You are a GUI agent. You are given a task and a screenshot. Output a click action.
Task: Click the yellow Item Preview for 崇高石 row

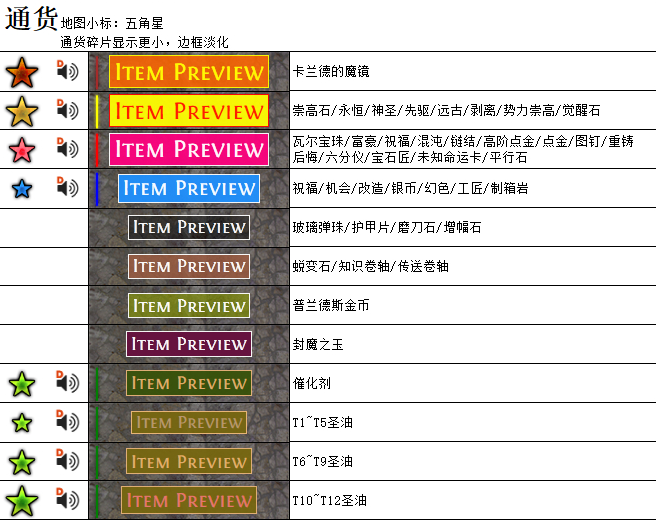pyautogui.click(x=189, y=110)
